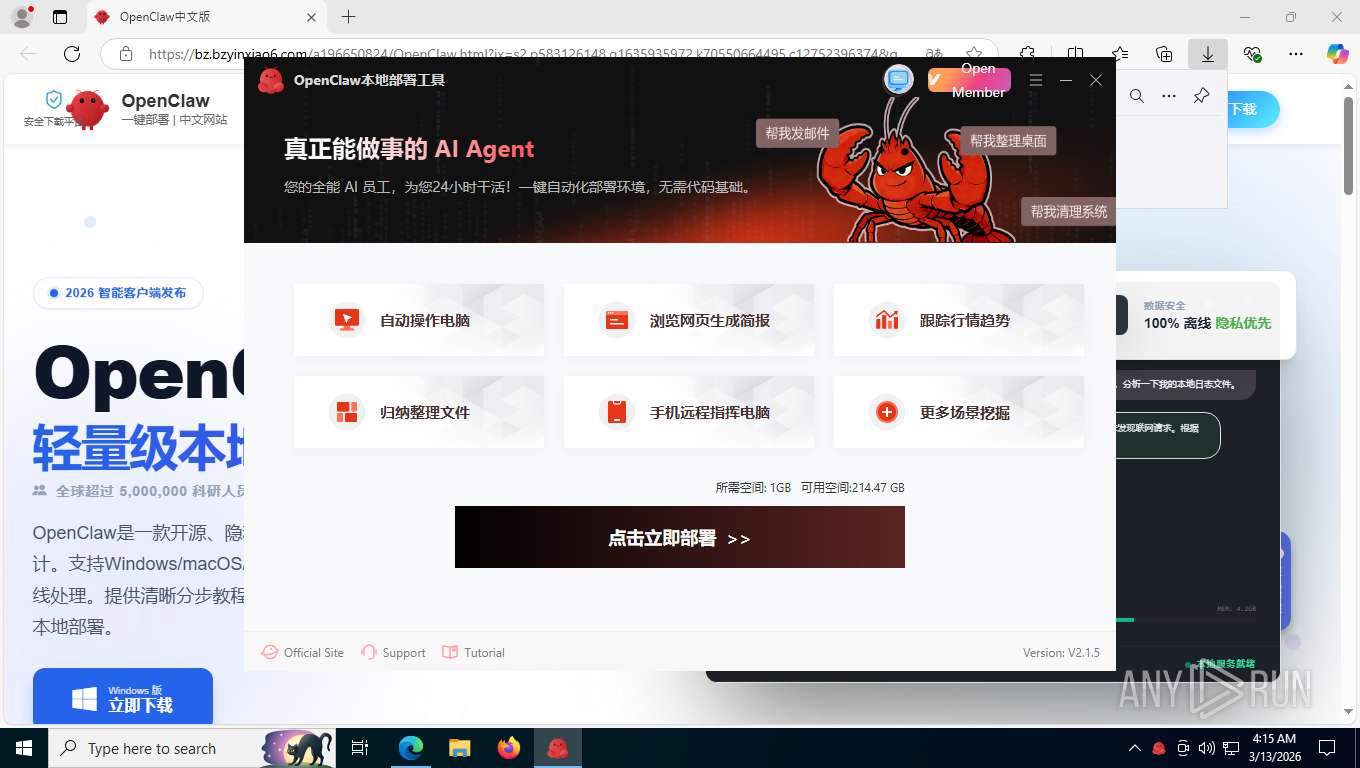Screen dimensions: 1360x768
Task: Click the 所需空间: 1GB text
Action: [753, 488]
